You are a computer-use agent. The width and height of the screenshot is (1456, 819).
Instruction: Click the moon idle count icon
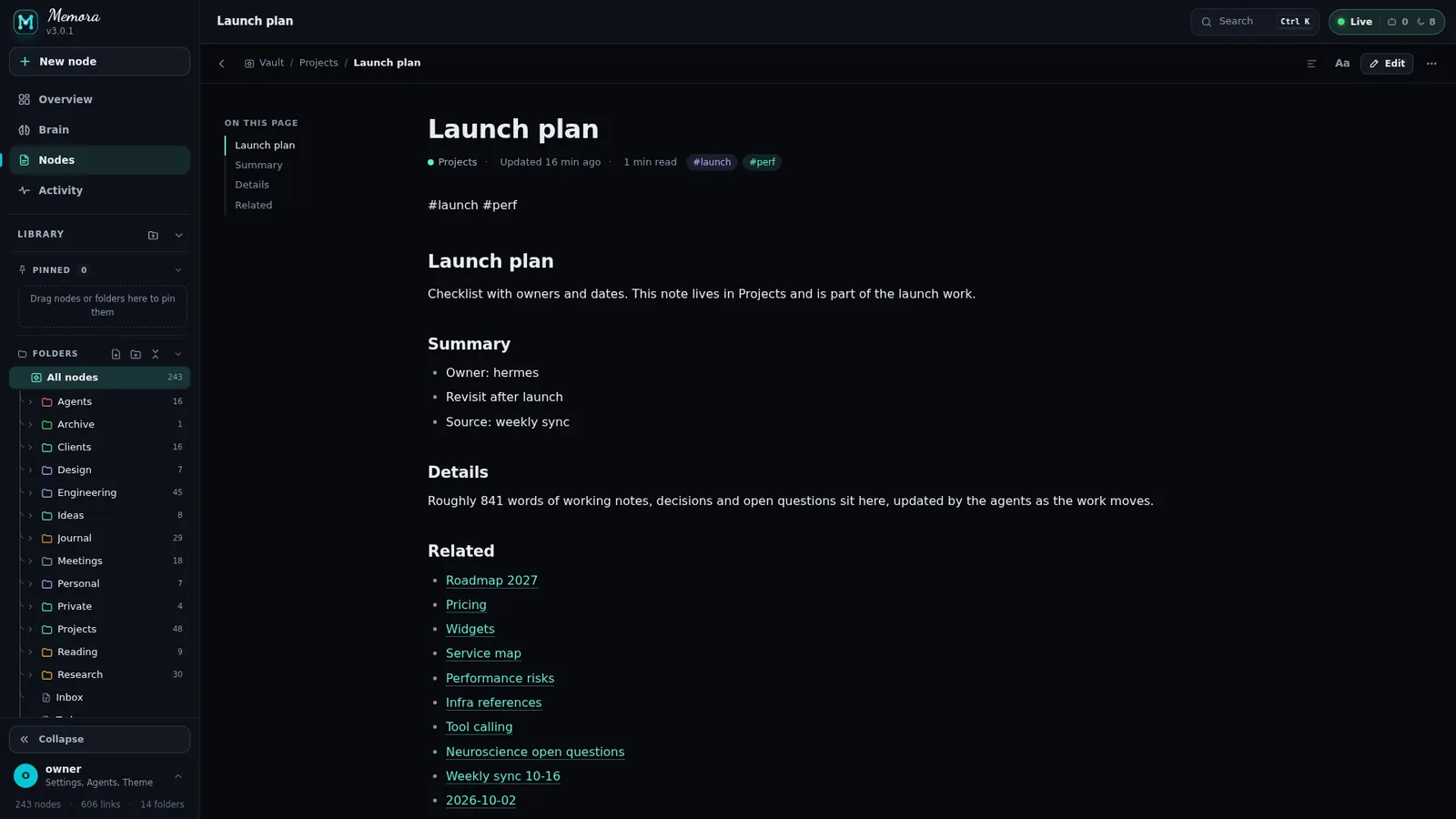(1420, 22)
